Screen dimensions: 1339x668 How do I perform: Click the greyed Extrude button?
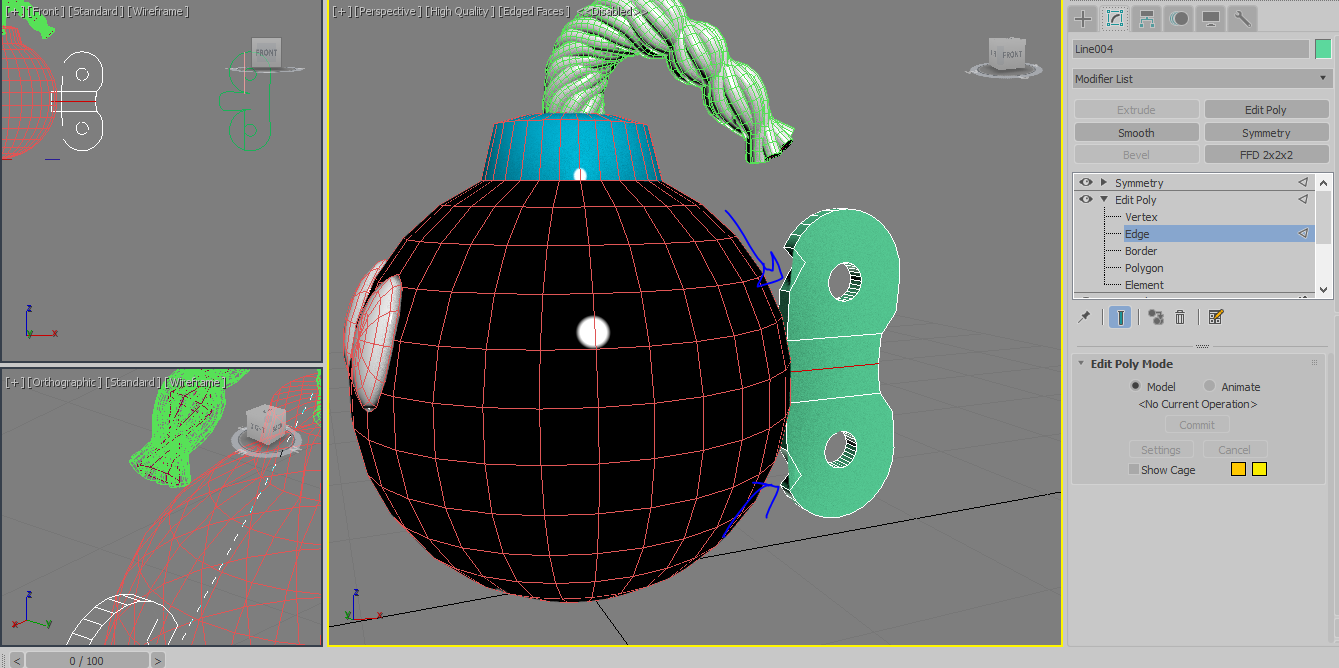tap(1136, 110)
